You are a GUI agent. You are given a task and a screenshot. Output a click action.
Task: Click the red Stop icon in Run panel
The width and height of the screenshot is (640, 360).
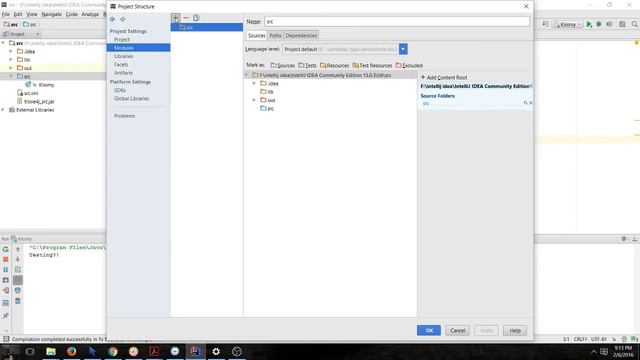pyautogui.click(x=6, y=259)
